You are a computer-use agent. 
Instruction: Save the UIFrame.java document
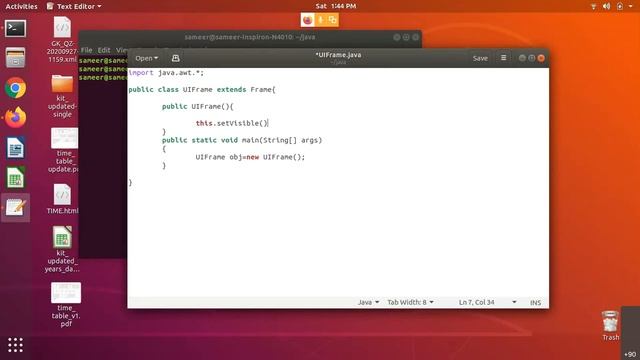(x=480, y=58)
